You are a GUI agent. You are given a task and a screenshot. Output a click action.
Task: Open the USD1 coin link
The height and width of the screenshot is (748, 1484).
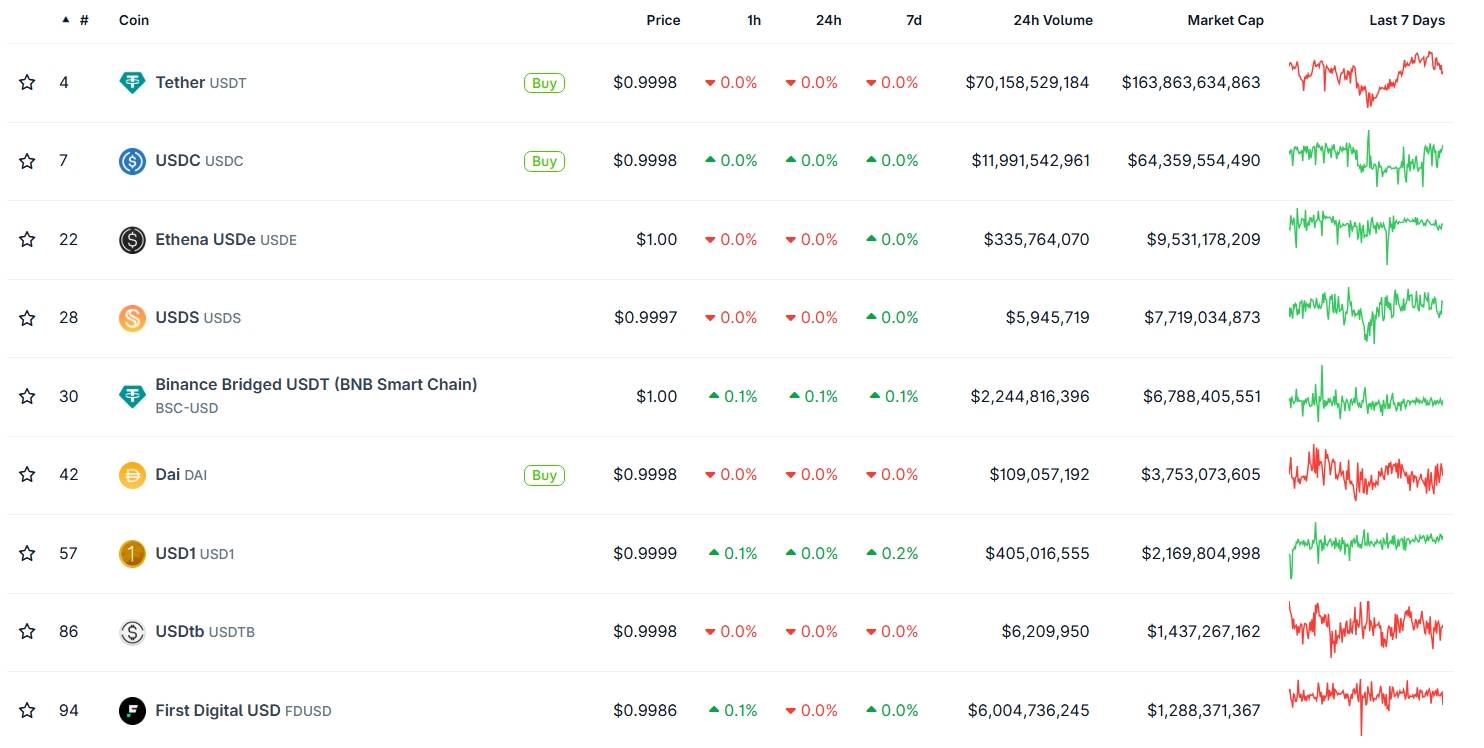coord(195,554)
